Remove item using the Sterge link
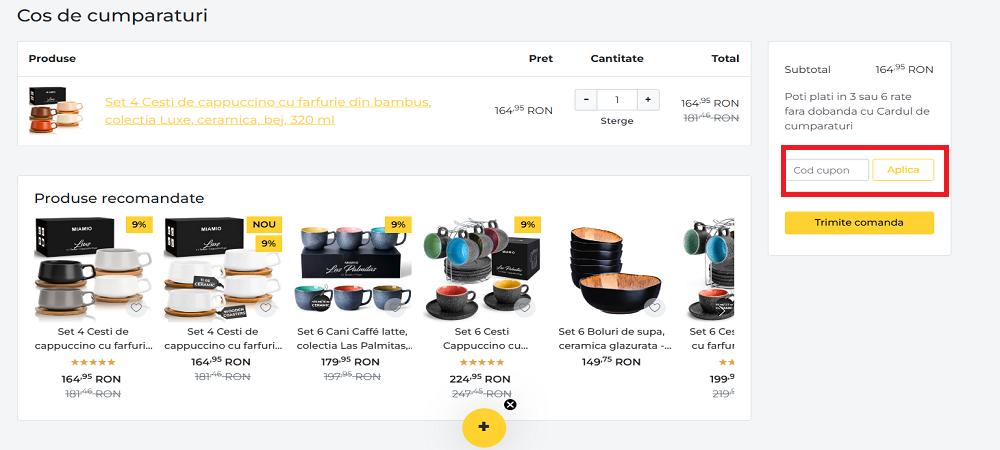 (x=617, y=121)
